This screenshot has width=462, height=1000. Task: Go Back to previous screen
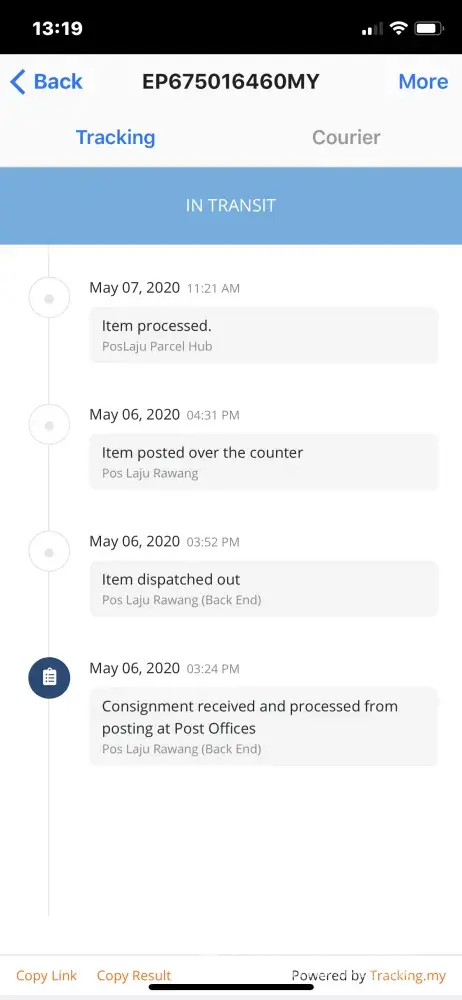[47, 82]
